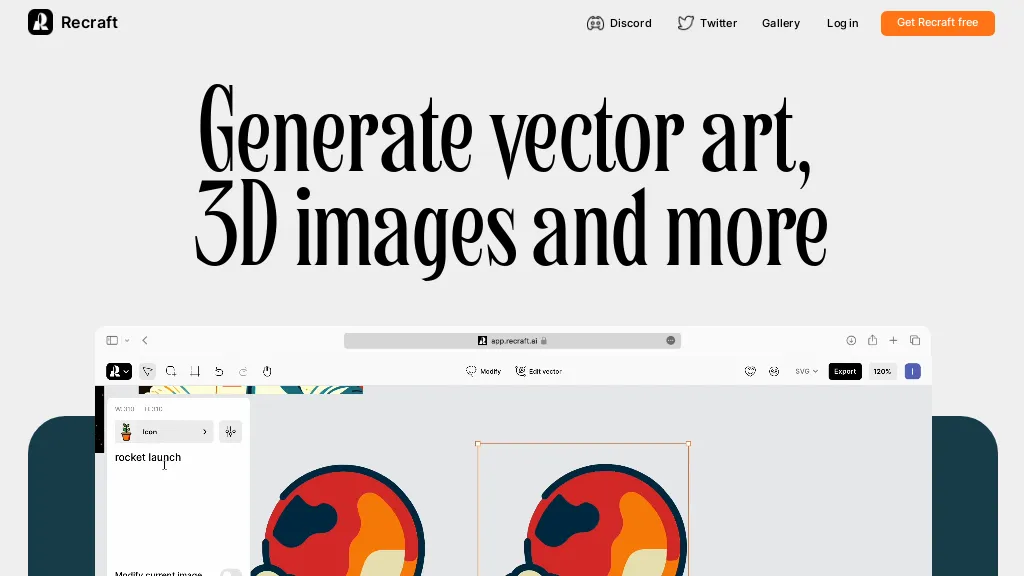The width and height of the screenshot is (1024, 576).
Task: Click the browser downloads icon
Action: pos(851,340)
